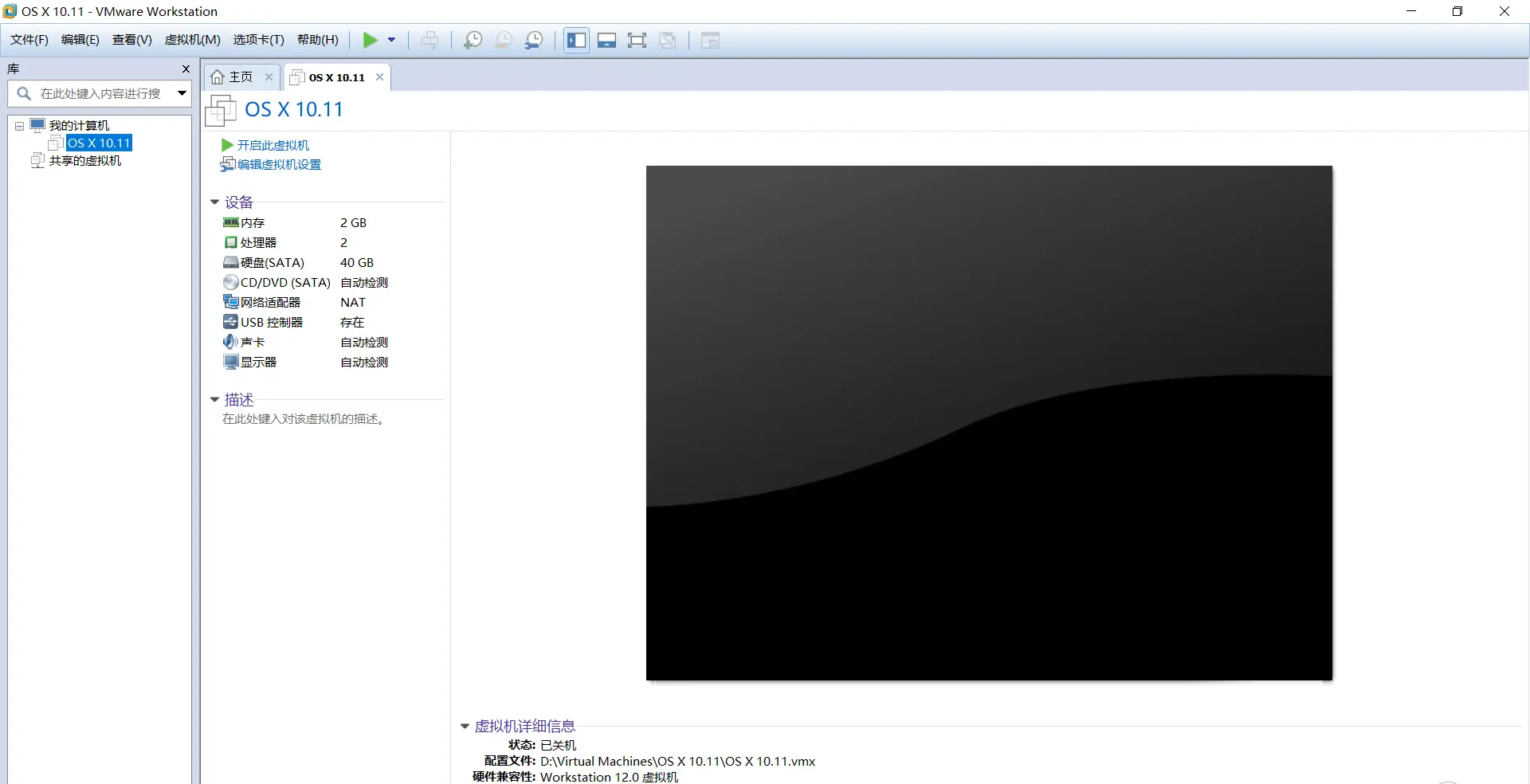Click the VM description text field
Viewport: 1530px width, 784px height.
[x=304, y=419]
